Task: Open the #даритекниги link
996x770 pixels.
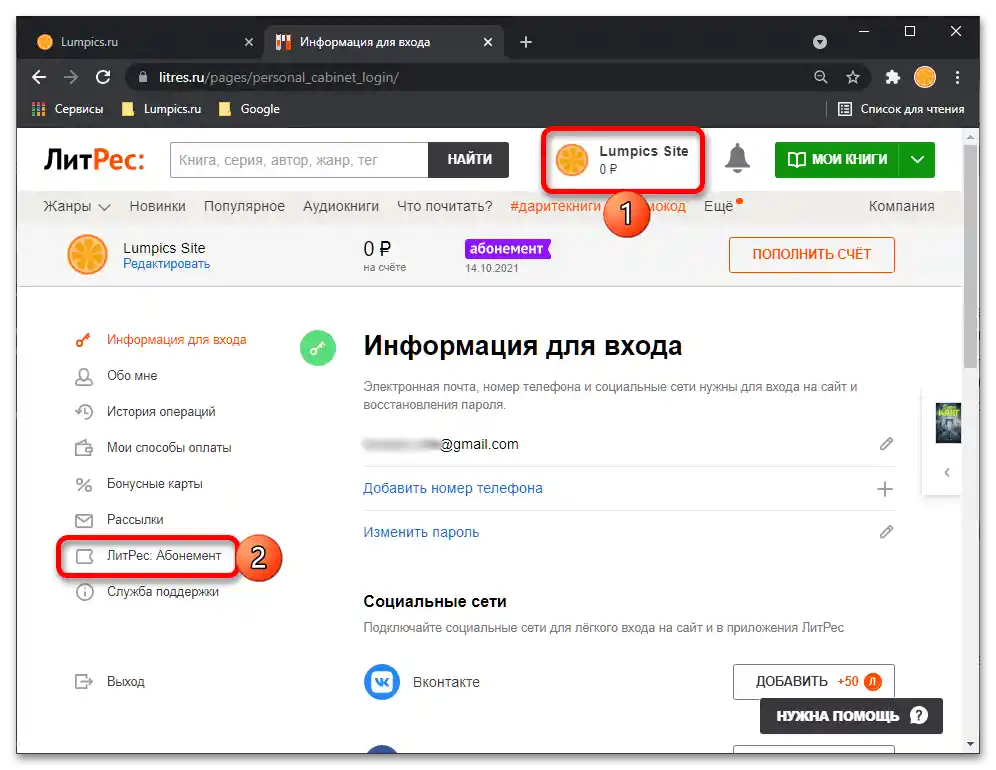Action: (x=555, y=206)
